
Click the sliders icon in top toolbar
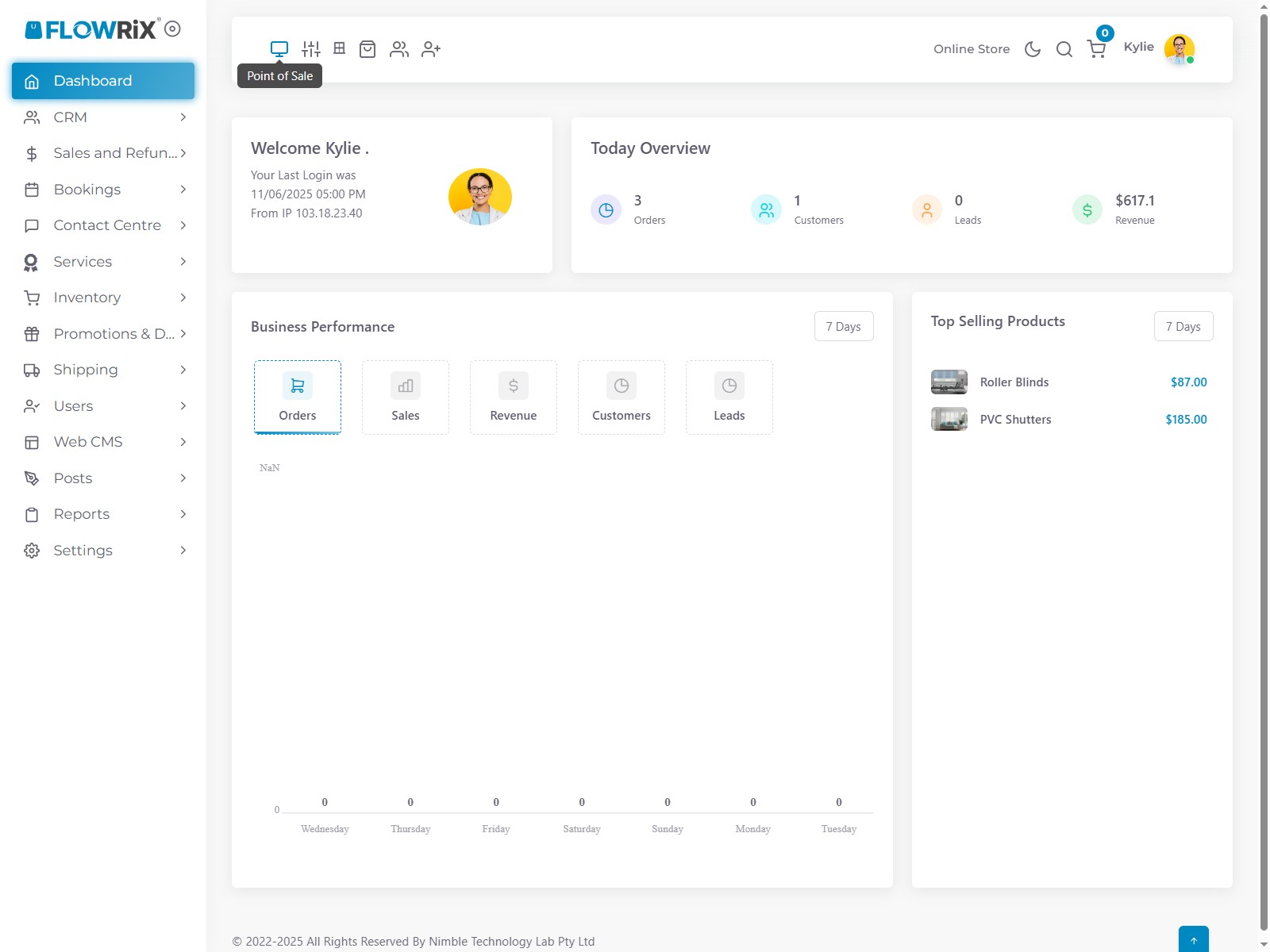pos(311,49)
